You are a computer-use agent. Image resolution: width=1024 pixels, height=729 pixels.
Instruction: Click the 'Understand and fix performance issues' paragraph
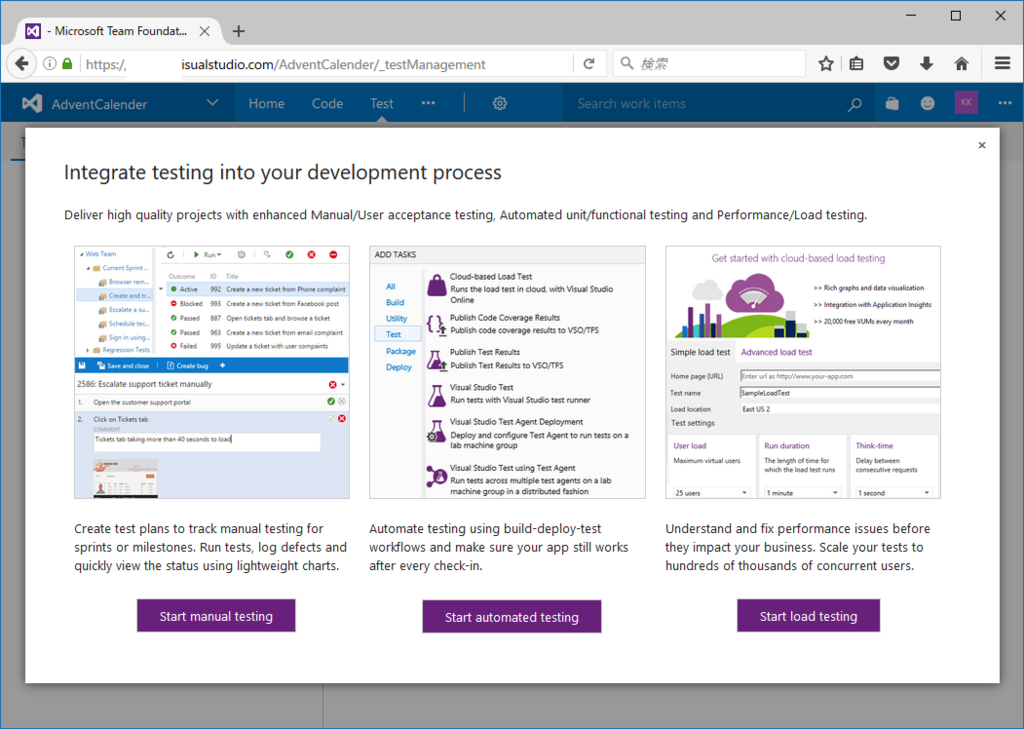pos(798,547)
